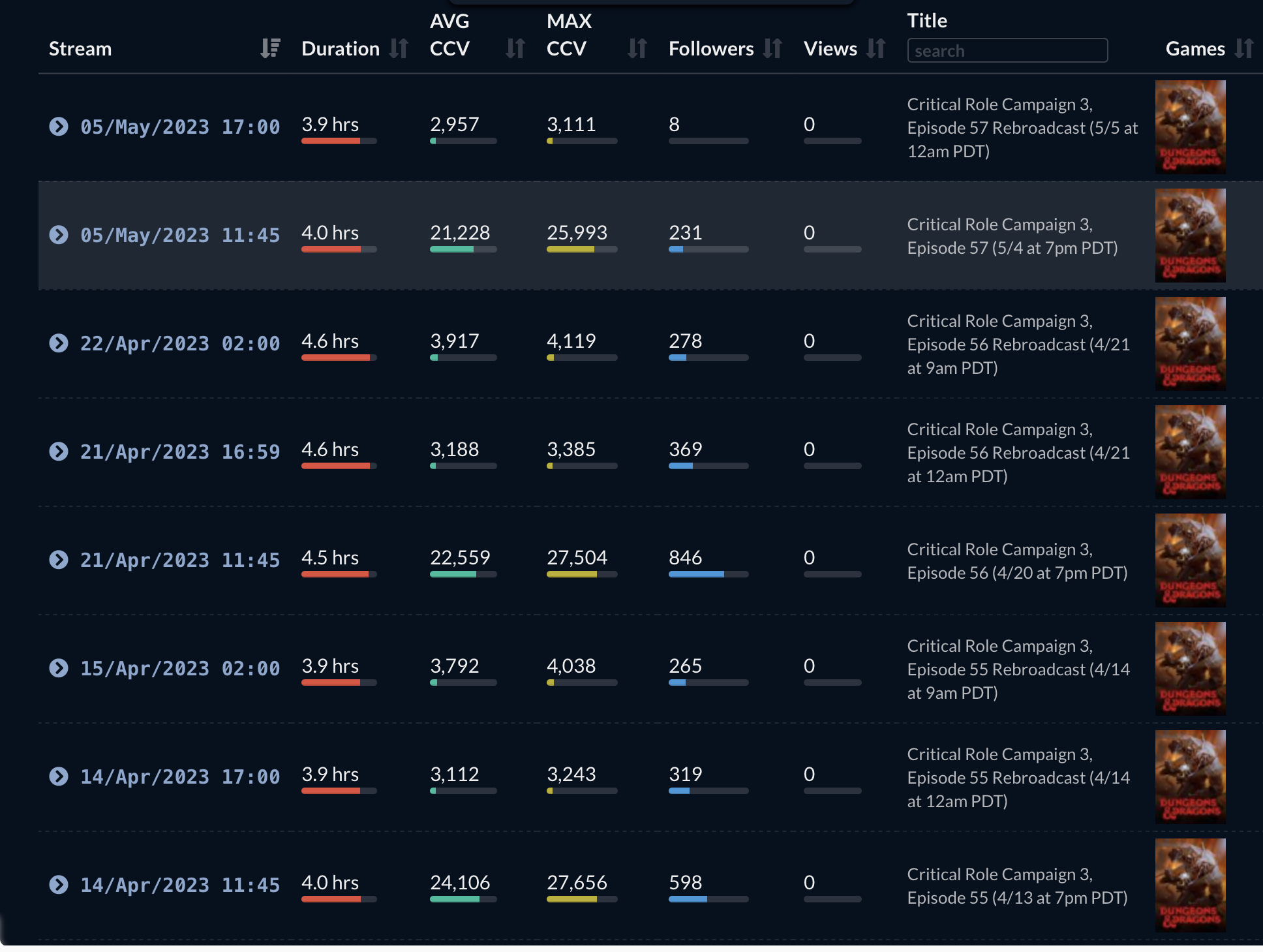Screen dimensions: 1263x952
Task: Expand the 14/Apr/2023 11:45 stream row
Action: tap(59, 885)
